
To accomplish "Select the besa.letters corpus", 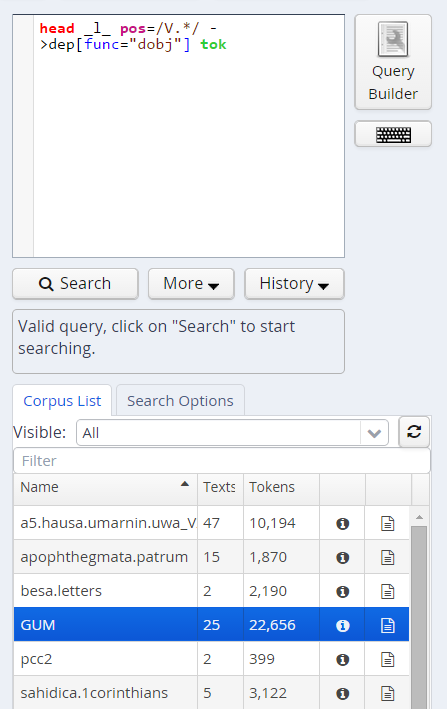I will click(x=211, y=591).
